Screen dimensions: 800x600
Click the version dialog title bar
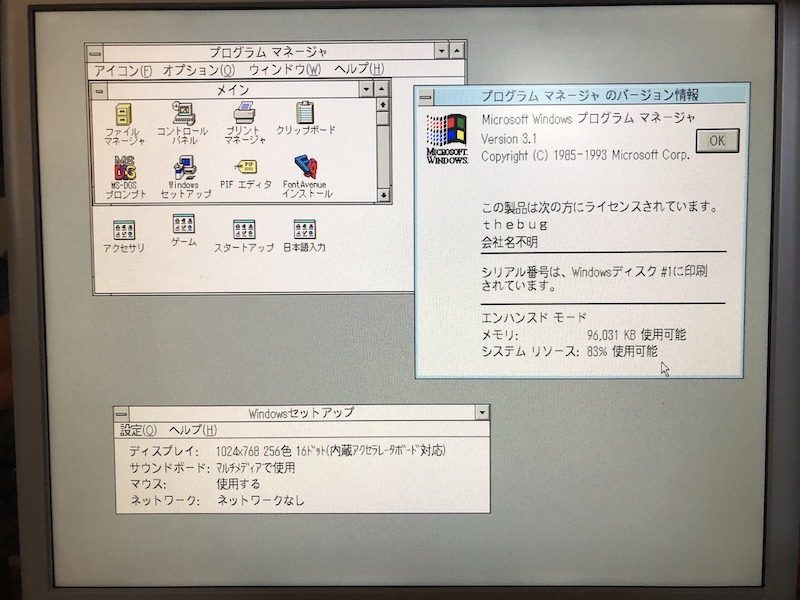[x=590, y=95]
